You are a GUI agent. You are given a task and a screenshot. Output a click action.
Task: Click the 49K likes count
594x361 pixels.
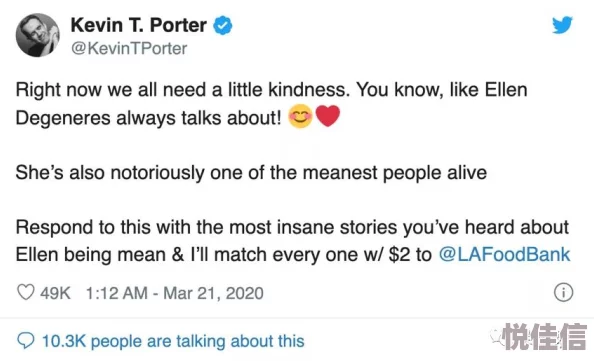pyautogui.click(x=55, y=293)
